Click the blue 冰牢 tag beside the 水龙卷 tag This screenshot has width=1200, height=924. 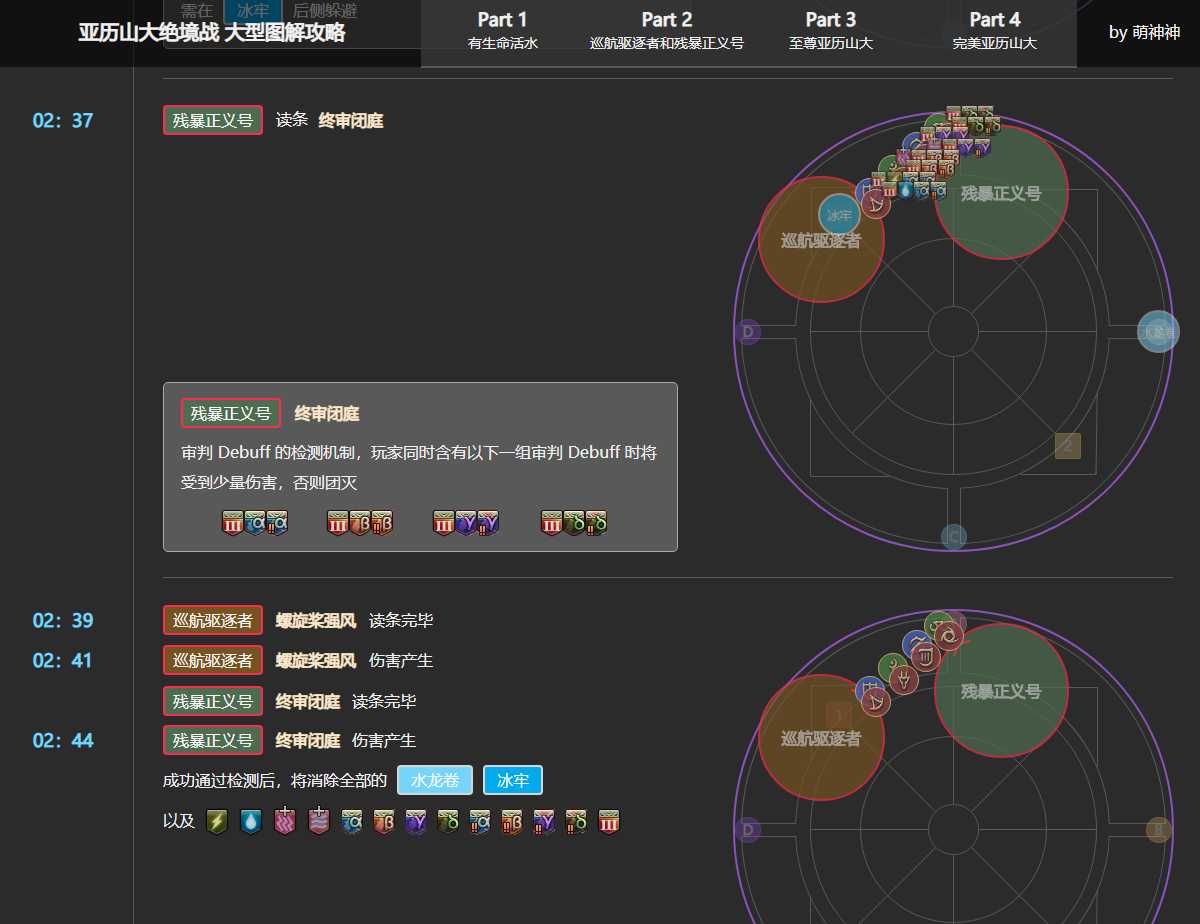tap(513, 780)
